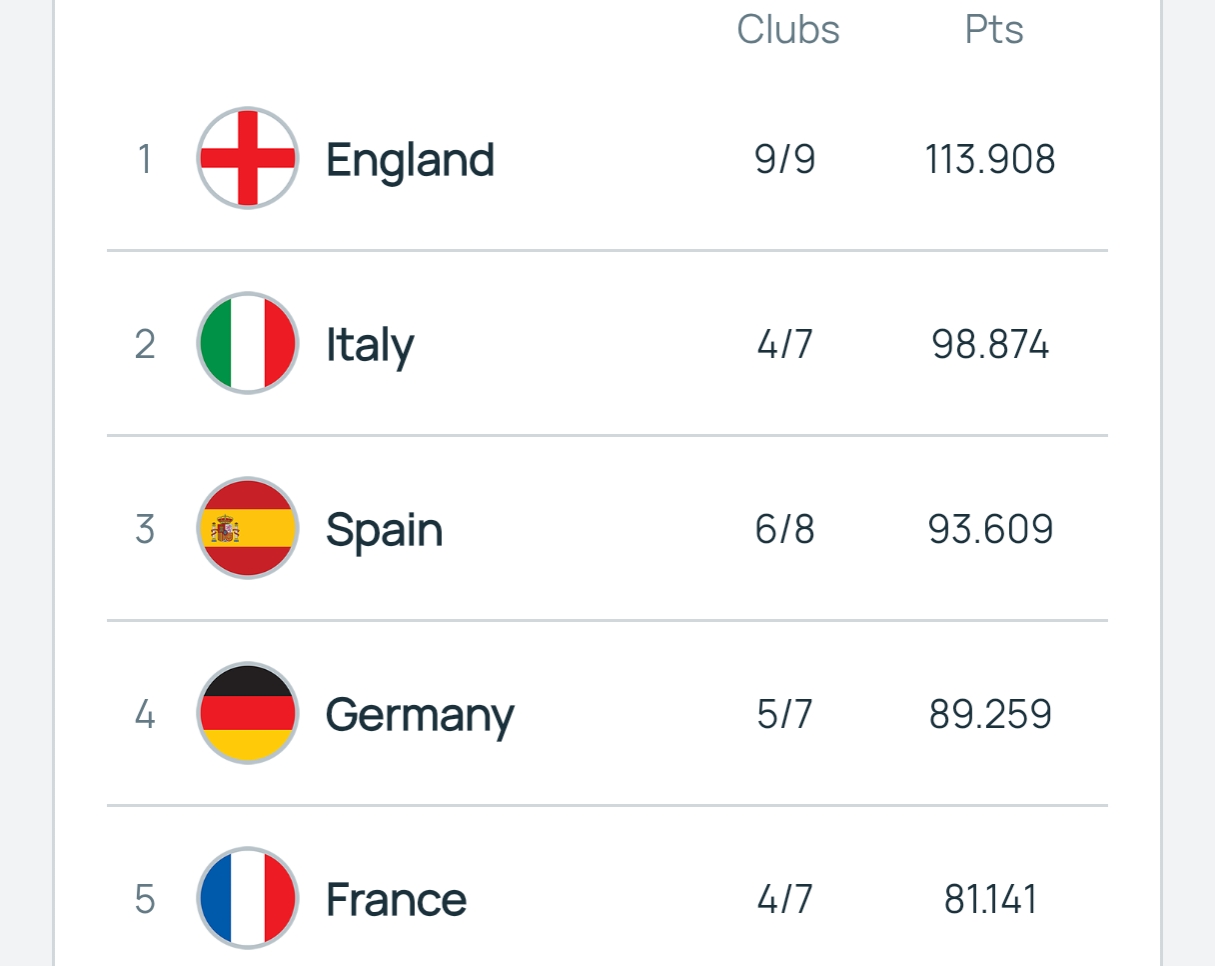Click the Italy flag icon
The width and height of the screenshot is (1215, 966).
point(247,343)
